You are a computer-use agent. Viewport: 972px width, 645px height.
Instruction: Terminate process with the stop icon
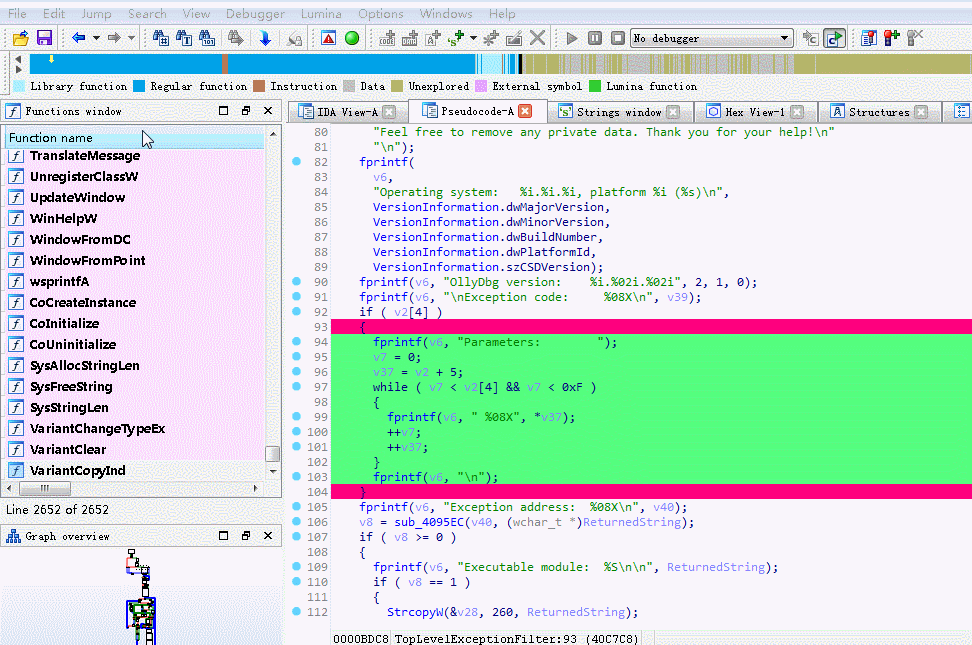click(617, 38)
